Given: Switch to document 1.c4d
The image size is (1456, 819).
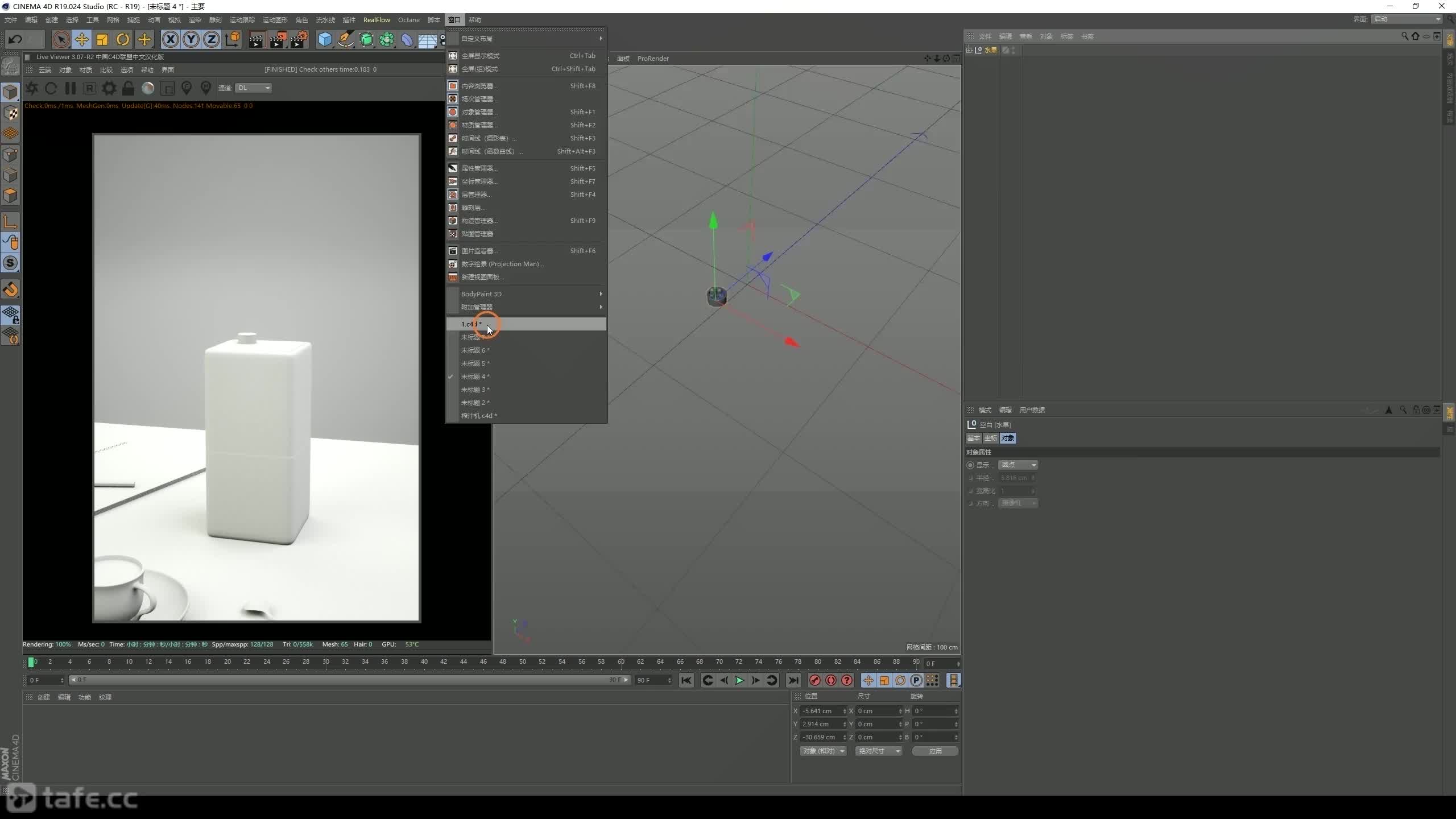Looking at the screenshot, I should (526, 324).
